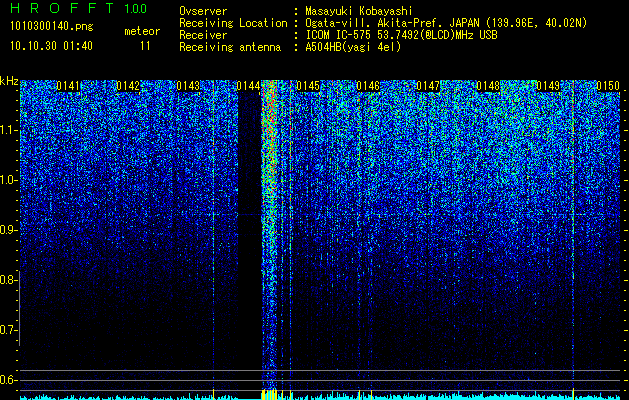The height and width of the screenshot is (400, 629).
Task: Click the 0146 time marker
Action: click(368, 86)
